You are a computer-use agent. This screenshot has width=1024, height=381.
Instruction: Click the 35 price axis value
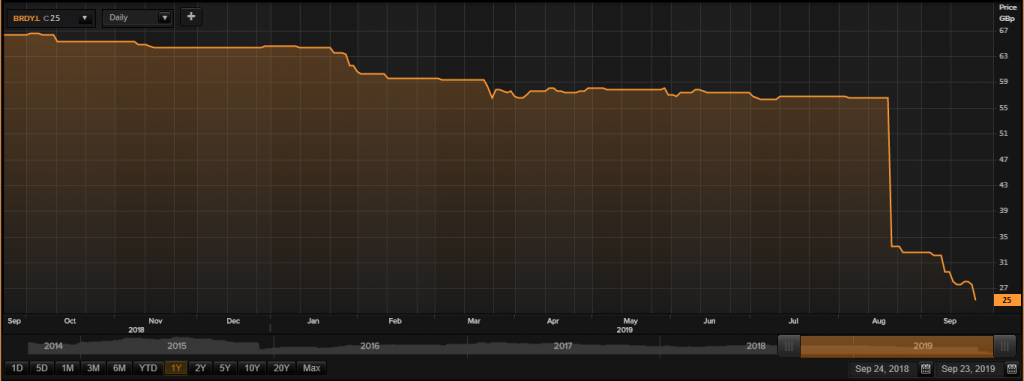point(1004,236)
